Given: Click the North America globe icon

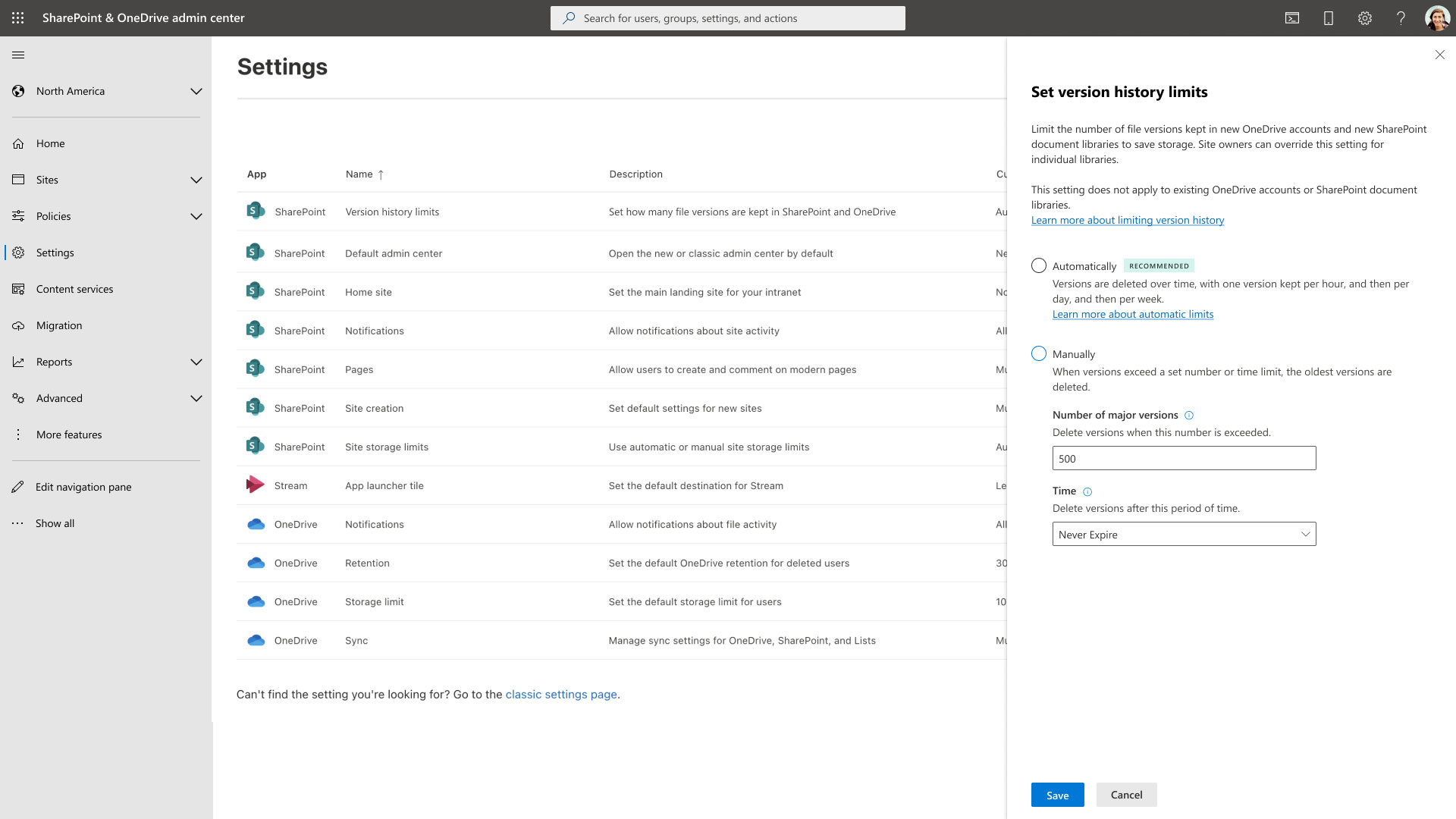Looking at the screenshot, I should [18, 91].
